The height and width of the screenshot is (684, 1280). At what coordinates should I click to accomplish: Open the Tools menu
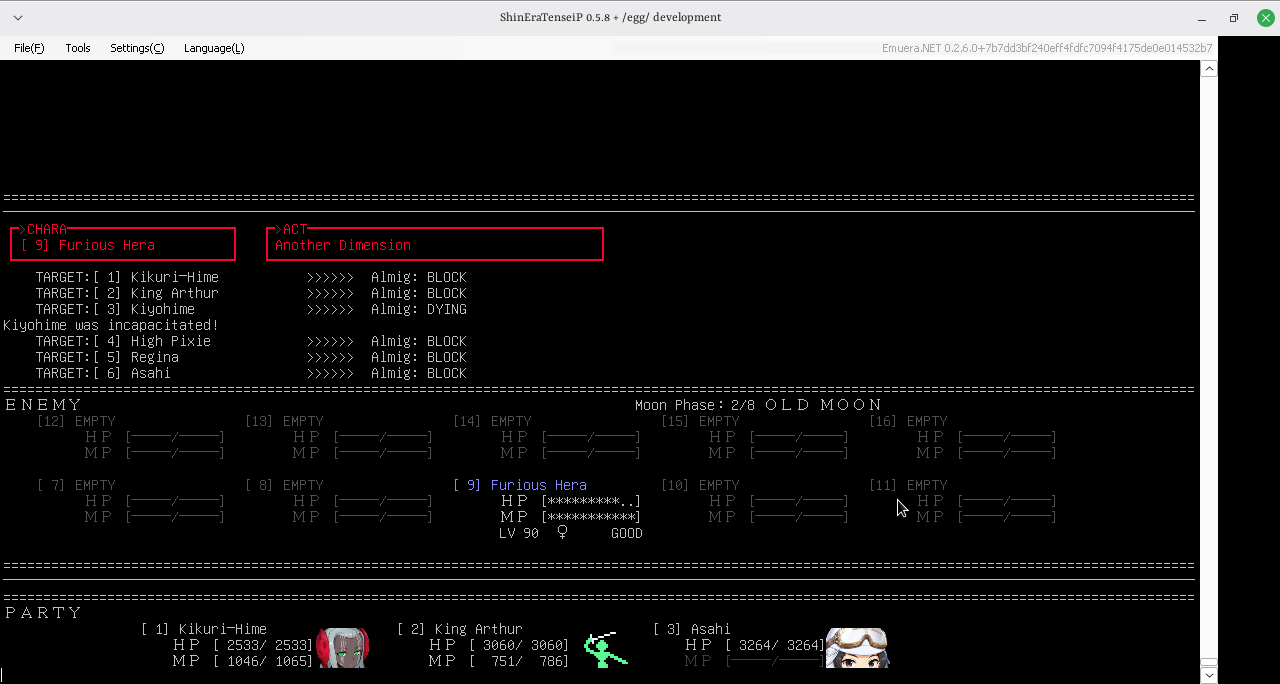pos(78,48)
